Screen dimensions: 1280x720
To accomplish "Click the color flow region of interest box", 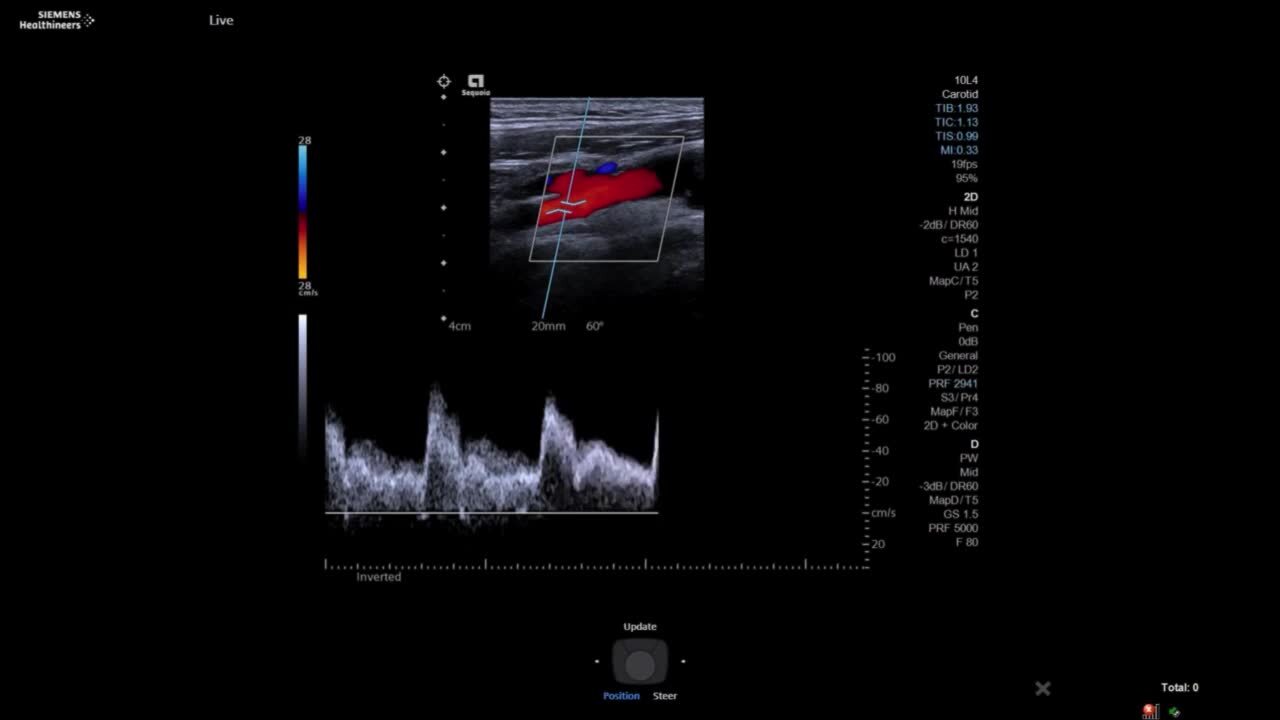I will click(x=606, y=199).
